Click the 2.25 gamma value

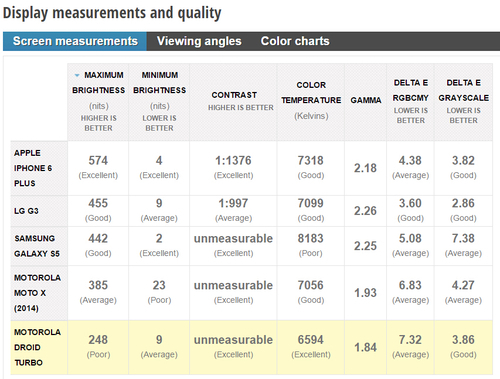pos(365,246)
